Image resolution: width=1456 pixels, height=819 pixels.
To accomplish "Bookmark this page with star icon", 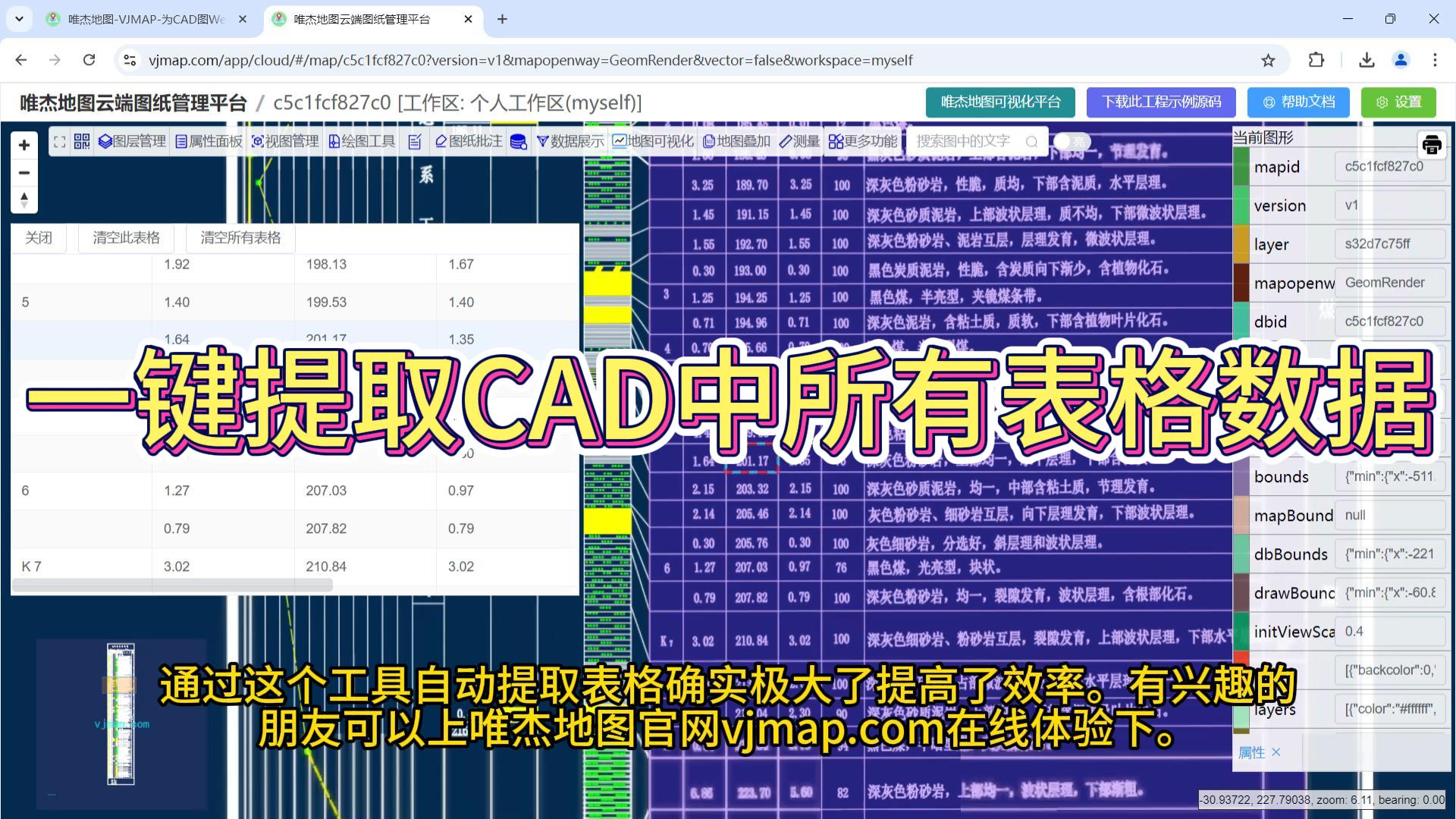I will (x=1268, y=60).
